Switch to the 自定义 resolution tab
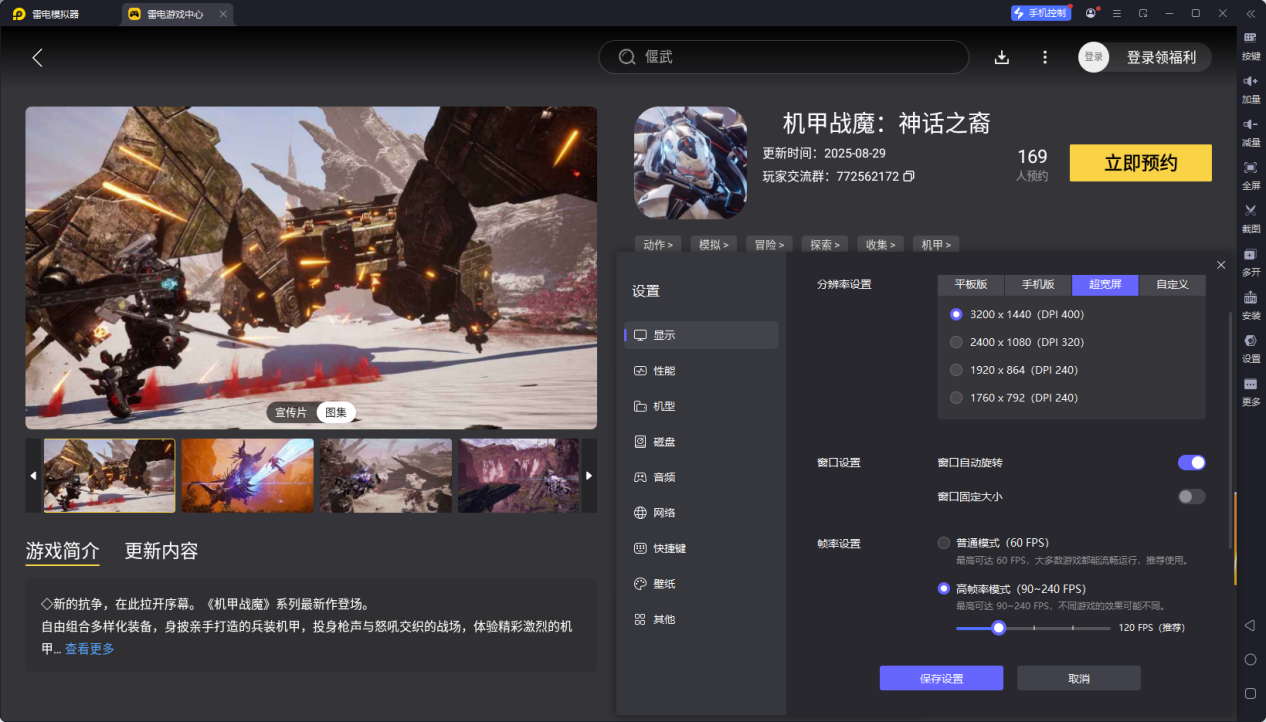Image resolution: width=1266 pixels, height=722 pixels. 1172,285
